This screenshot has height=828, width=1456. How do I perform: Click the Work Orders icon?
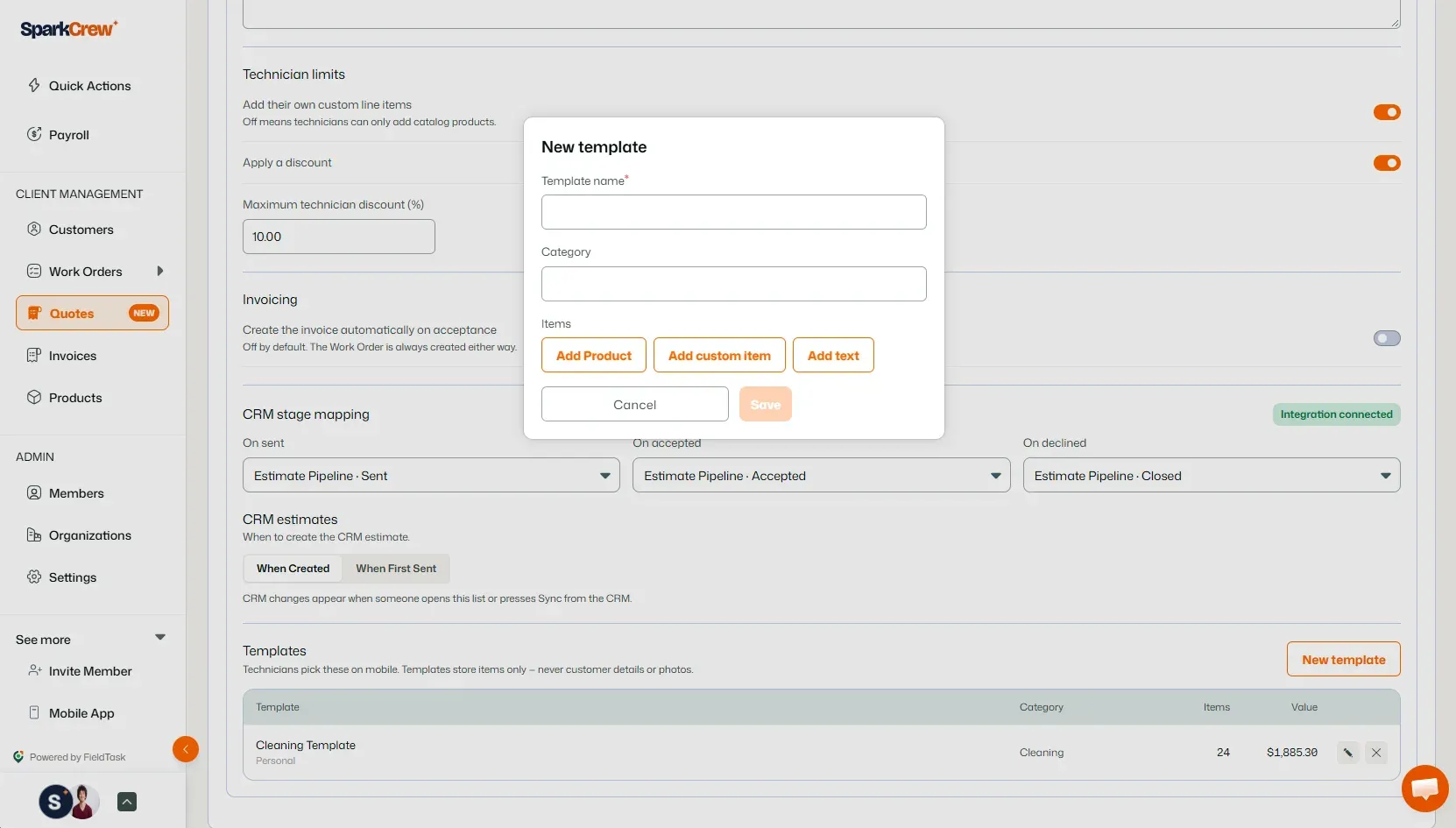[34, 271]
